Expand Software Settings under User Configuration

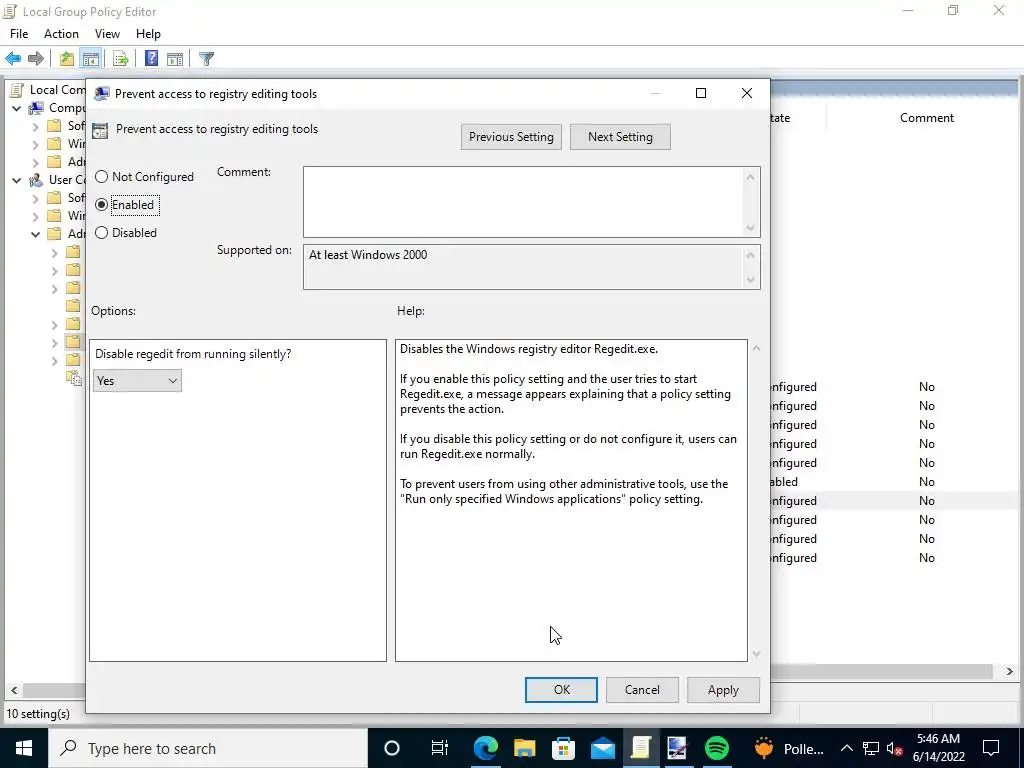pos(36,198)
